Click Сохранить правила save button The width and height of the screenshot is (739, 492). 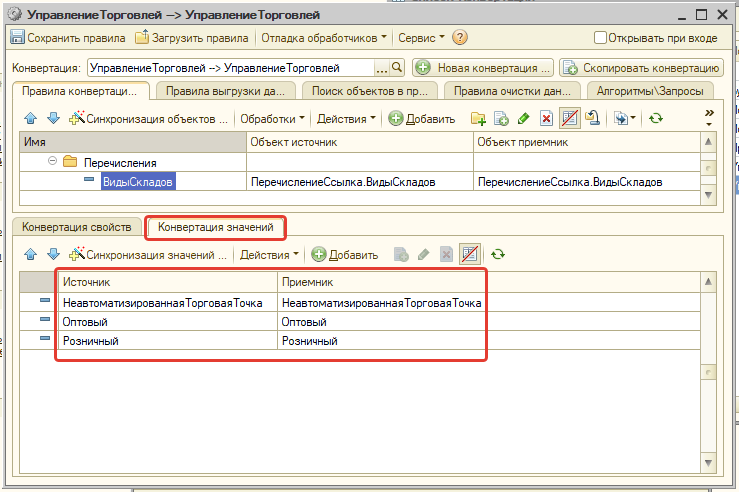click(x=68, y=38)
